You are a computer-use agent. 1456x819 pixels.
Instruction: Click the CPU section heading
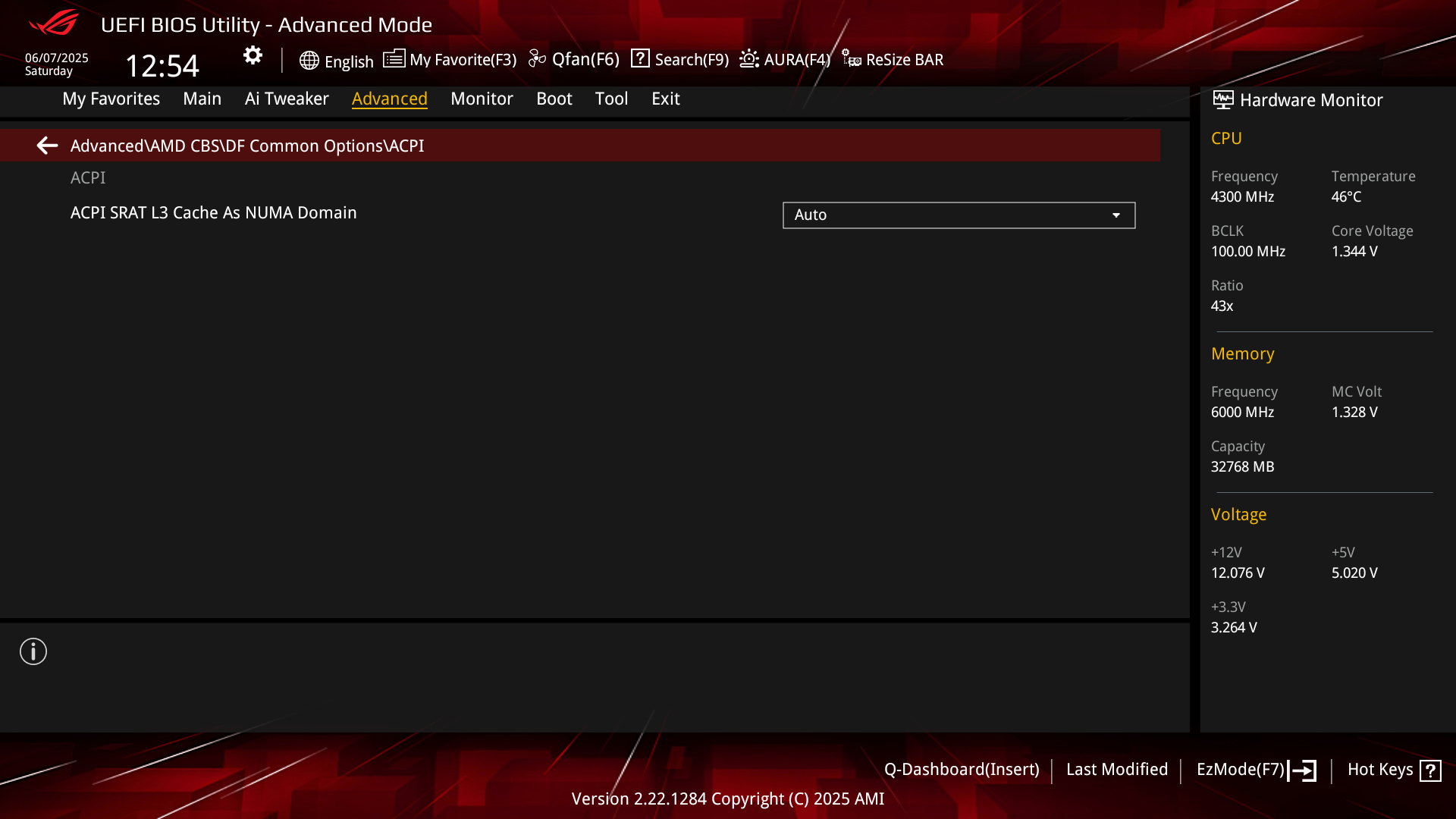tap(1226, 138)
